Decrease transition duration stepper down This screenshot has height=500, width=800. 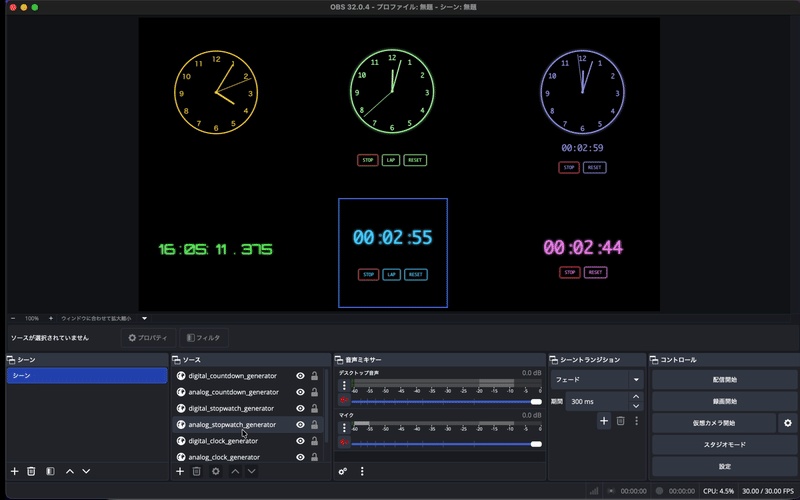[x=636, y=406]
